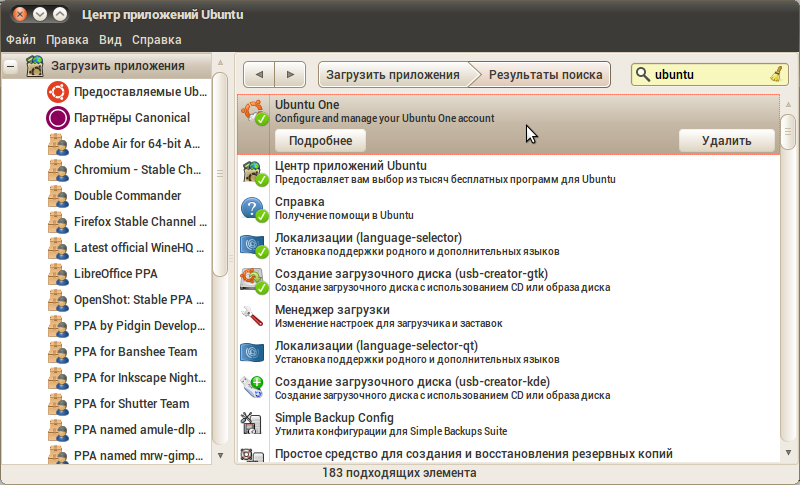Viewport: 800px width, 485px height.
Task: Collapse the Загрузить приложения tree node
Action: (11, 66)
